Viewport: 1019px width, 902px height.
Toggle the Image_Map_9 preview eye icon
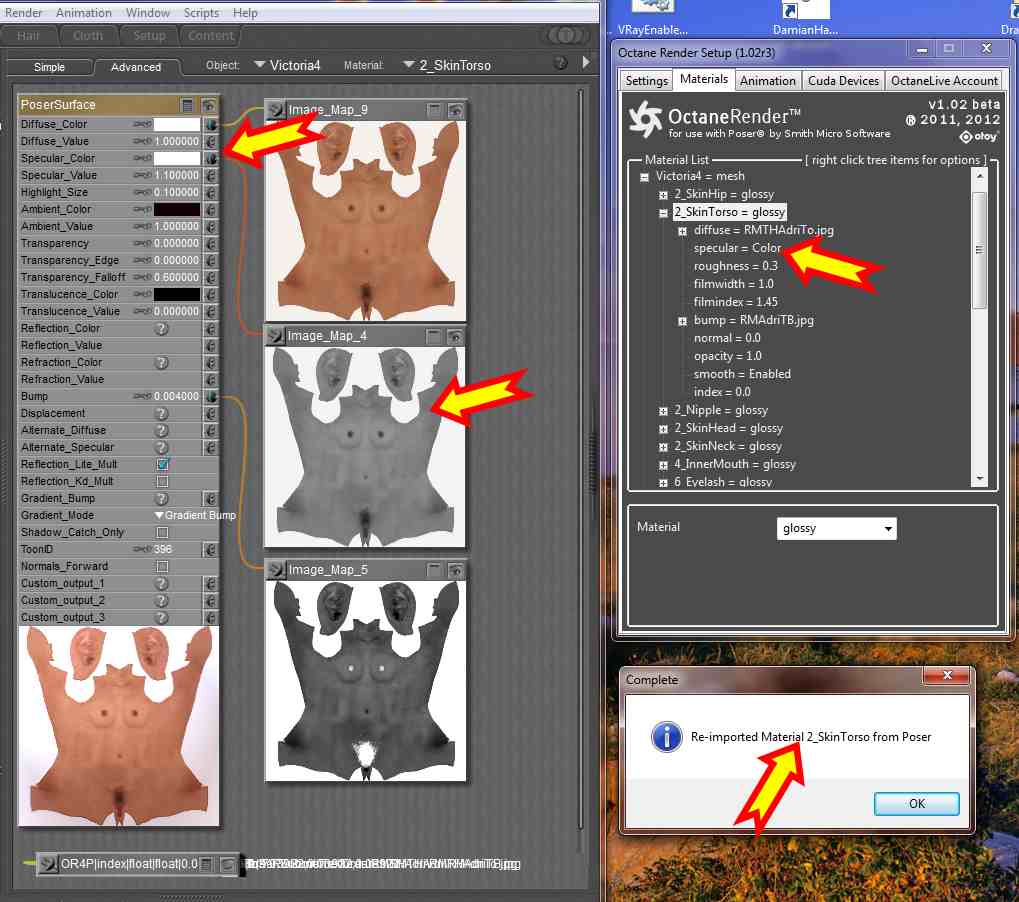[456, 110]
